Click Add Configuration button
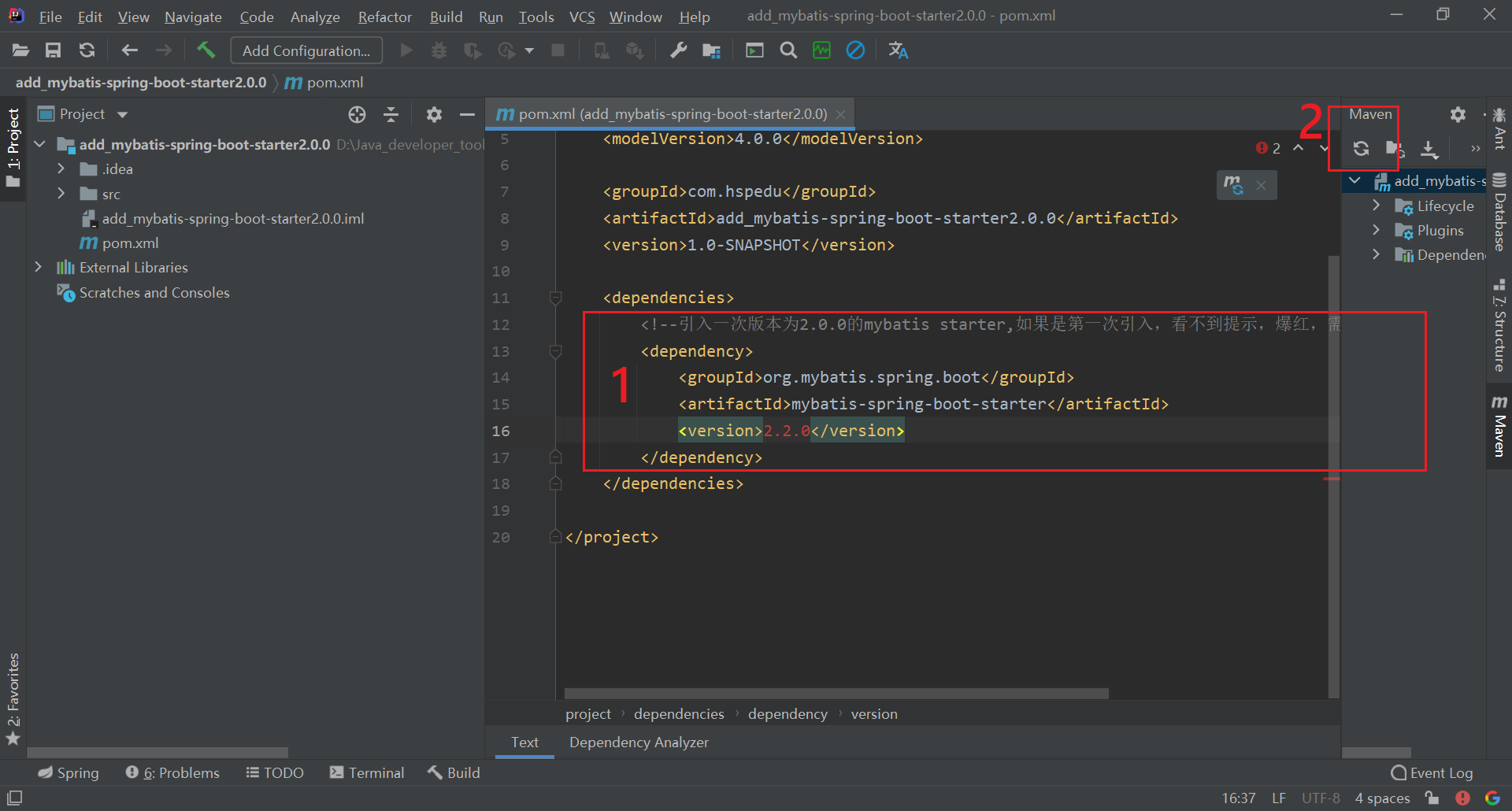The height and width of the screenshot is (811, 1512). pyautogui.click(x=306, y=50)
